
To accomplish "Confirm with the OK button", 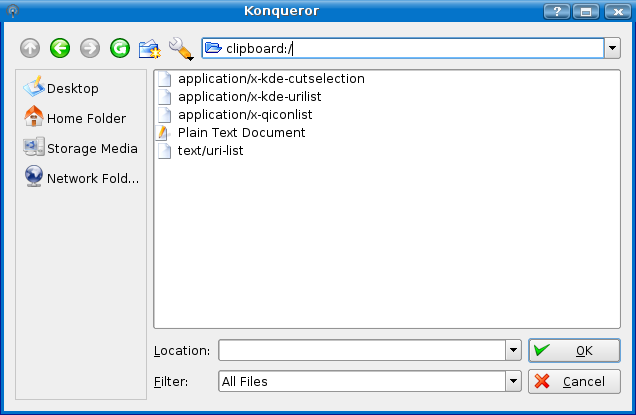I will (x=574, y=350).
